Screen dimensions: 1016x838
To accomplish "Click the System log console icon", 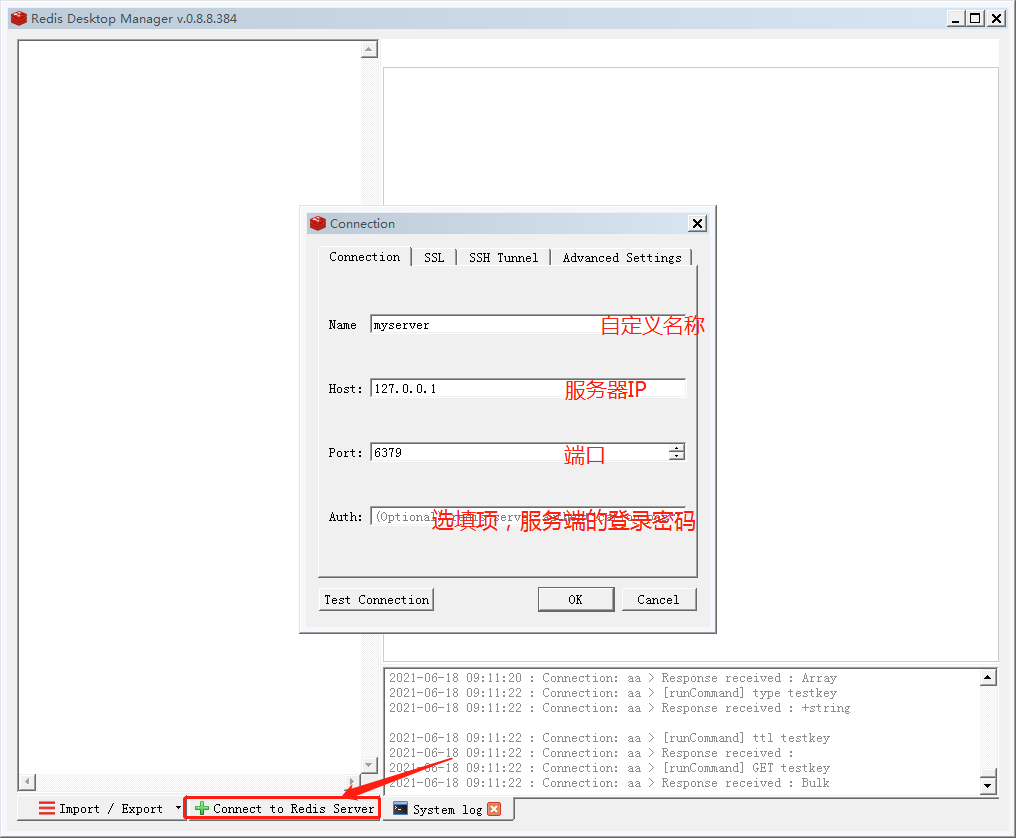I will 400,808.
